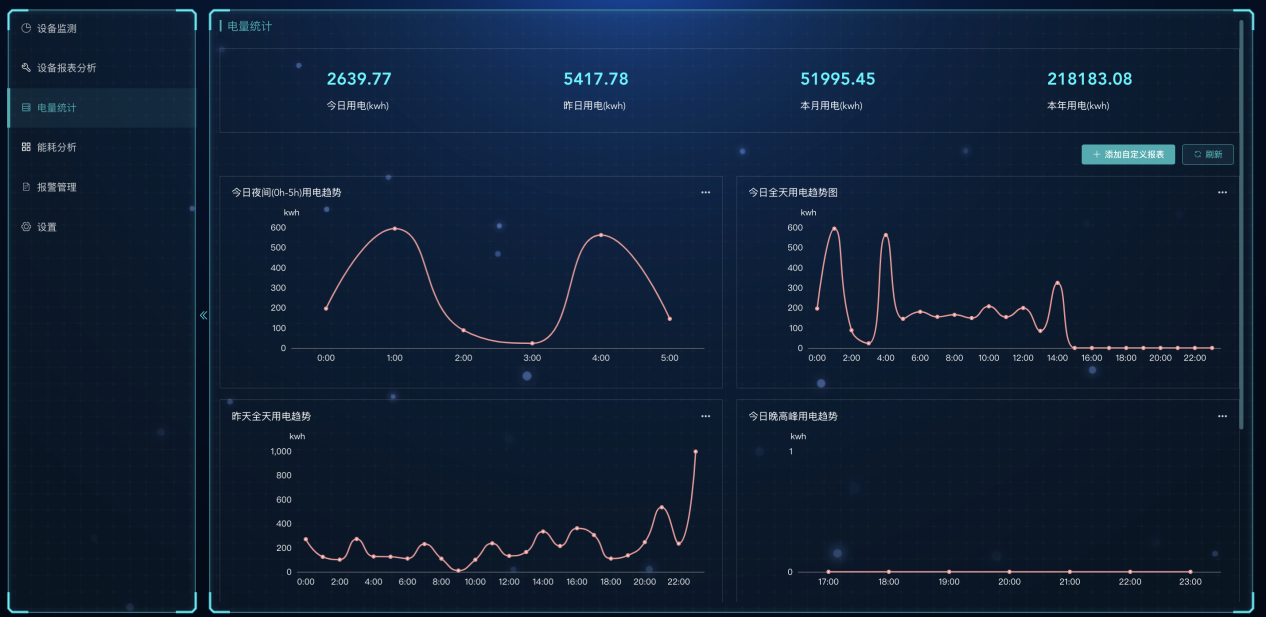1266x617 pixels.
Task: Click the 今日晚高峰用电趋势 chart title
Action: (x=793, y=416)
